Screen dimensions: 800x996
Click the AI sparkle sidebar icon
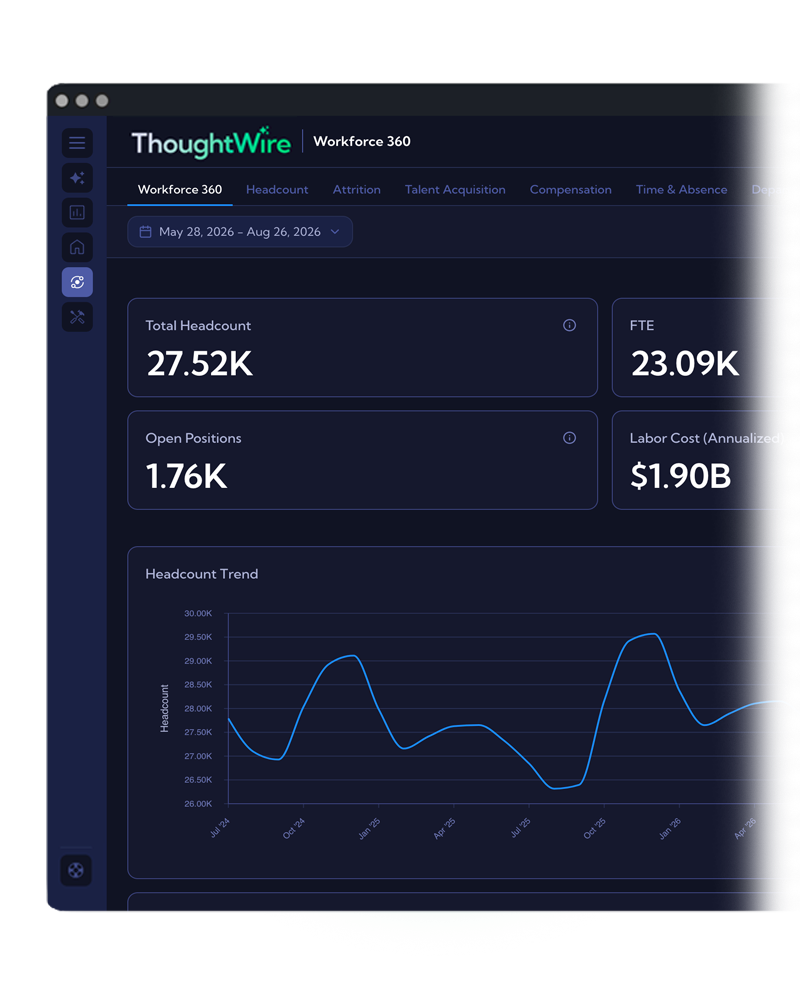[x=78, y=178]
